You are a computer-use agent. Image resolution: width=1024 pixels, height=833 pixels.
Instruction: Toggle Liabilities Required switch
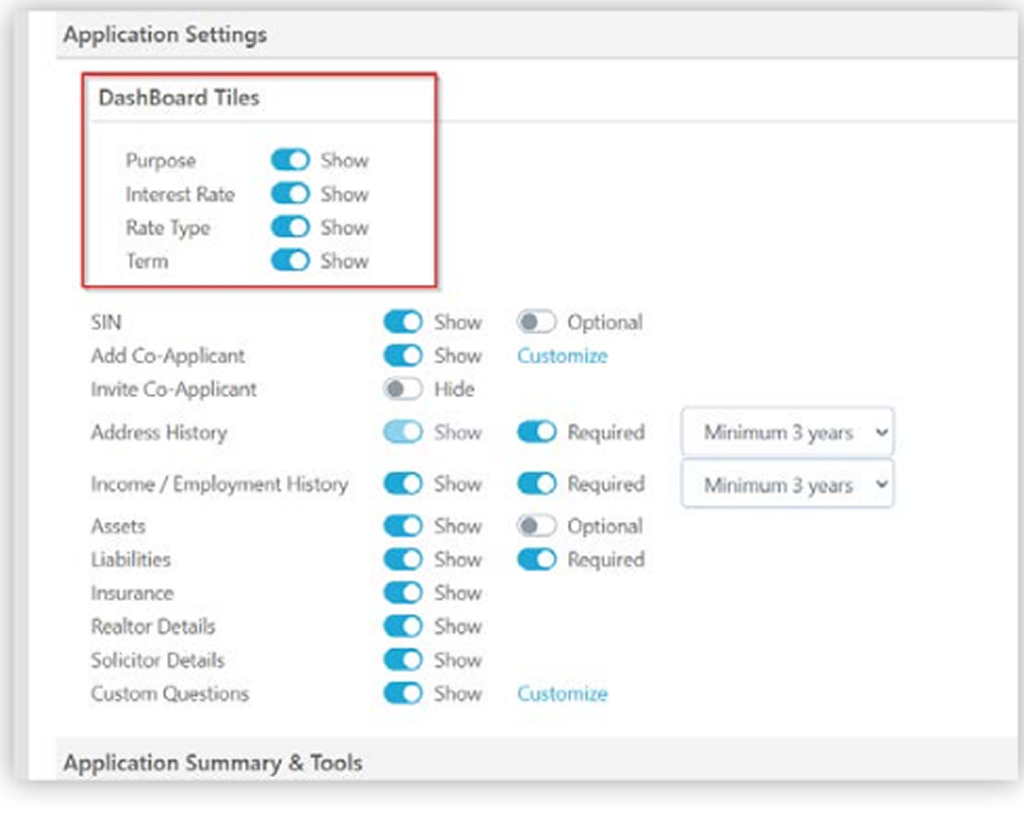click(536, 560)
